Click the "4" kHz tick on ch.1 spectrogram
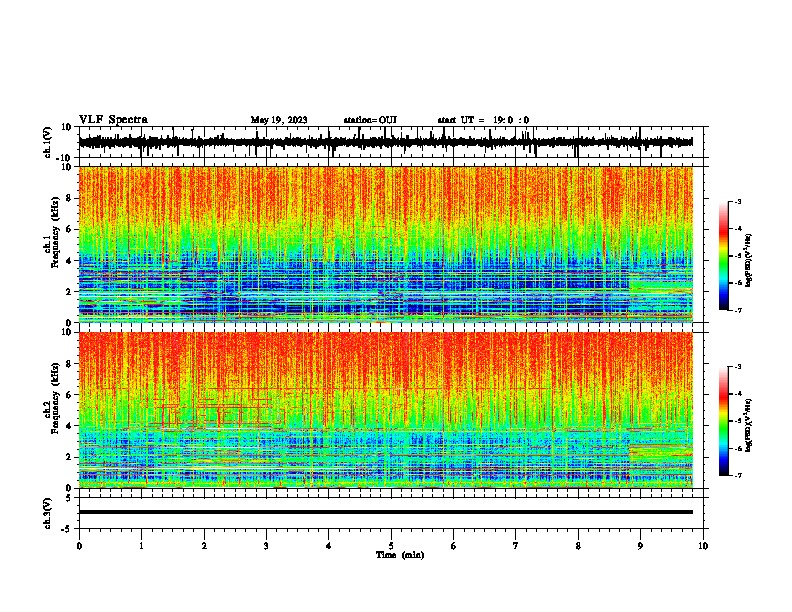 coord(69,261)
